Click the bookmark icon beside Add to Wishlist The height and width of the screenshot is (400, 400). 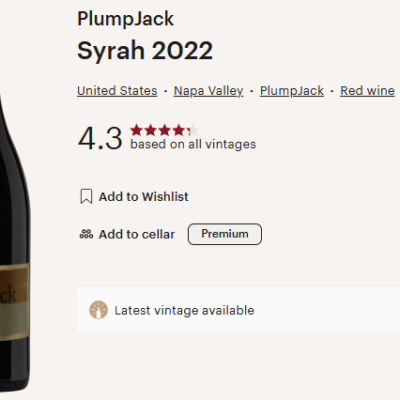pyautogui.click(x=86, y=196)
